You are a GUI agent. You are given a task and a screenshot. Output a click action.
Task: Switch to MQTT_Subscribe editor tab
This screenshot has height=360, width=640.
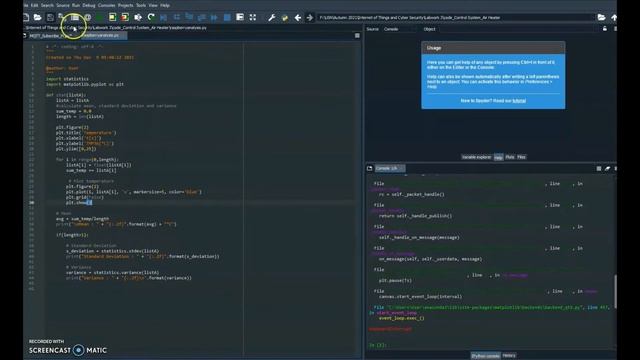click(x=50, y=36)
